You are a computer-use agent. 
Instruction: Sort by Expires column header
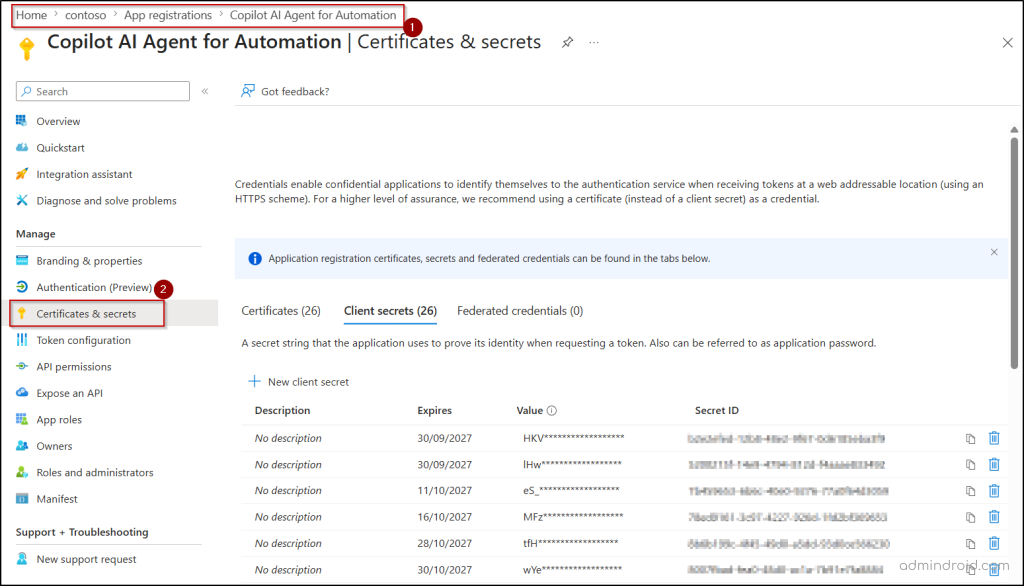(434, 411)
